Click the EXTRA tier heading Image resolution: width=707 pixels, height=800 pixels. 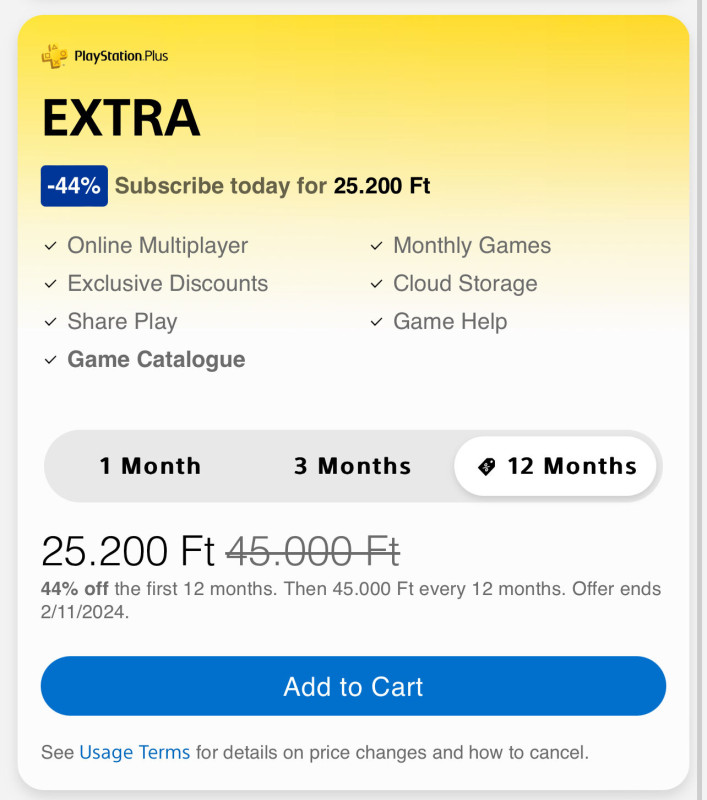(x=121, y=120)
